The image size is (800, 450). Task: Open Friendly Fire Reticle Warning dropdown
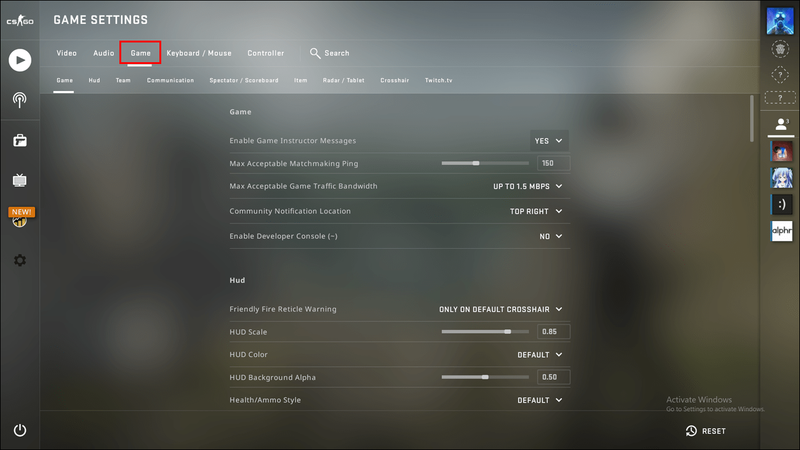click(501, 309)
